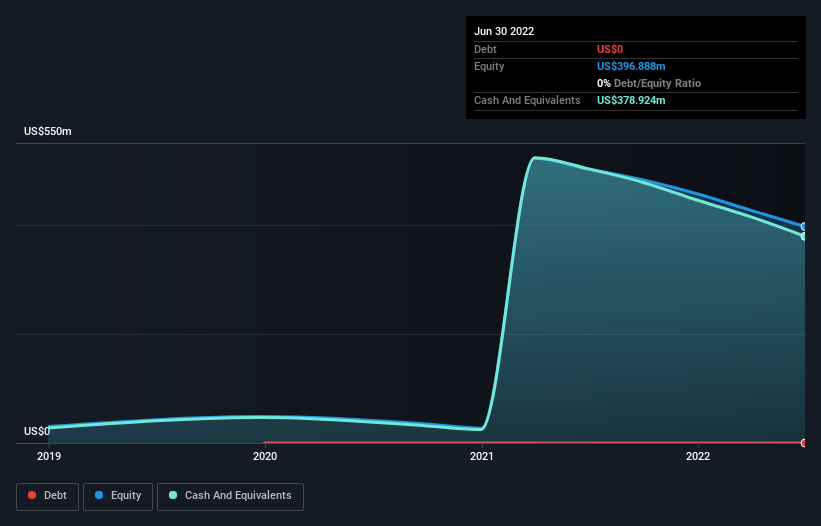Click the teal Cash And Equivalents legend dot
This screenshot has width=821, height=526.
click(x=173, y=495)
